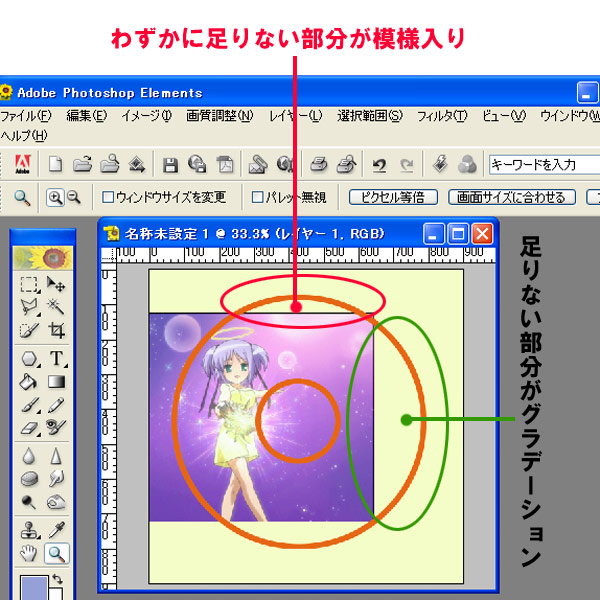Select the Brush tool
Image resolution: width=600 pixels, height=600 pixels.
click(29, 405)
